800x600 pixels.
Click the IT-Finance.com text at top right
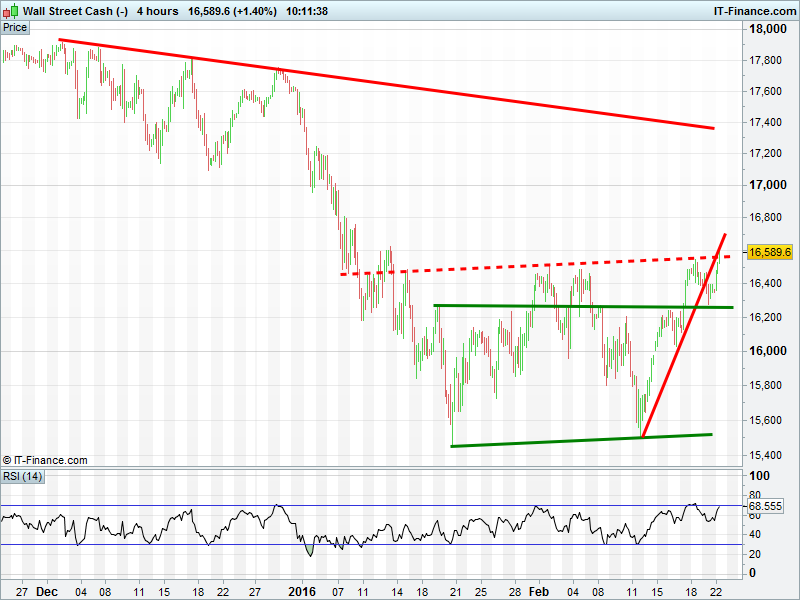pos(755,11)
